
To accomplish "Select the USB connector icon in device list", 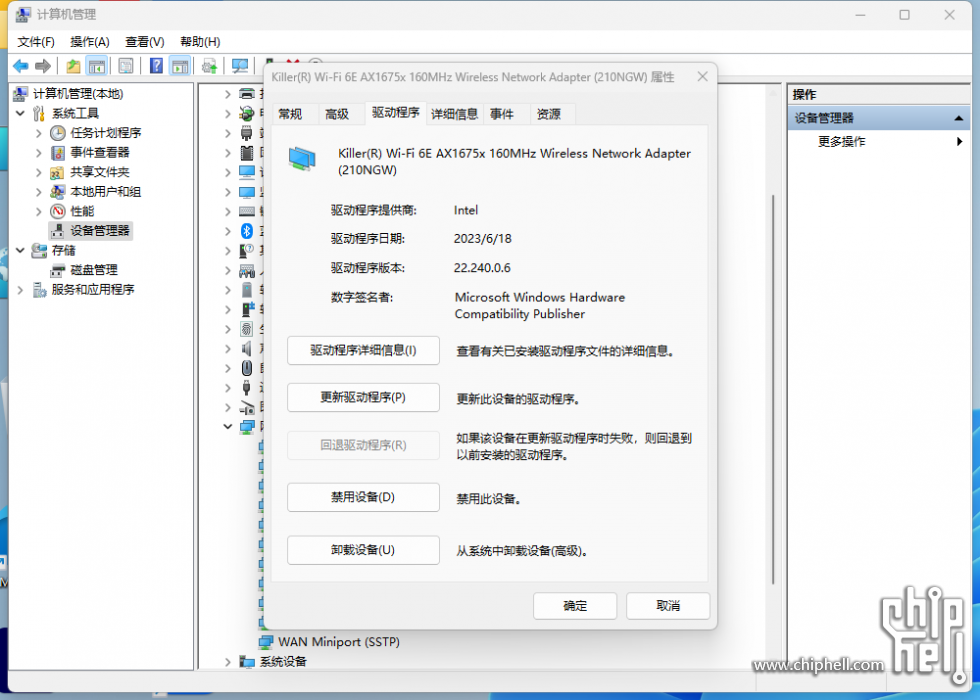I will click(x=247, y=388).
